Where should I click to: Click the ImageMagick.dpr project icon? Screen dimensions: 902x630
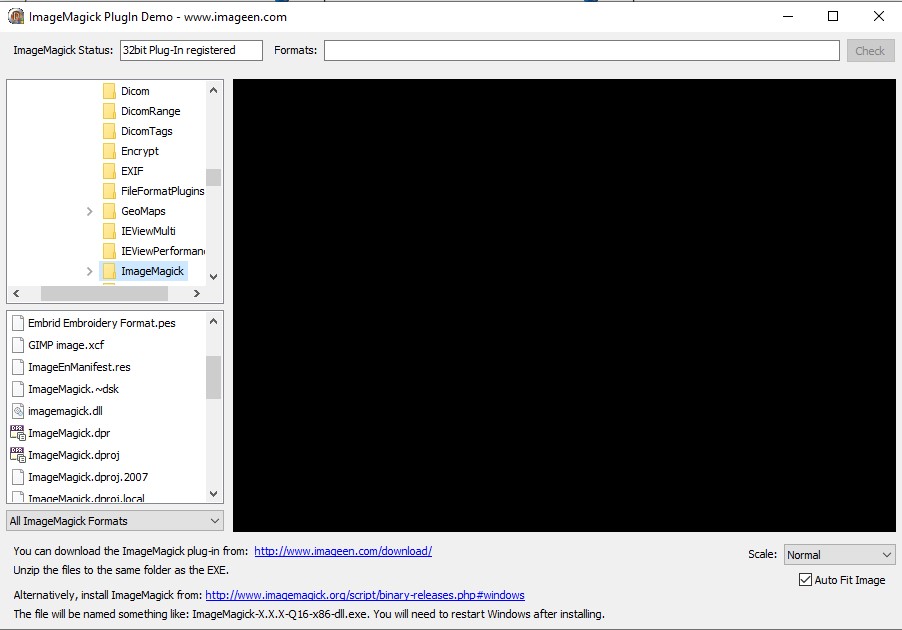pyautogui.click(x=18, y=433)
